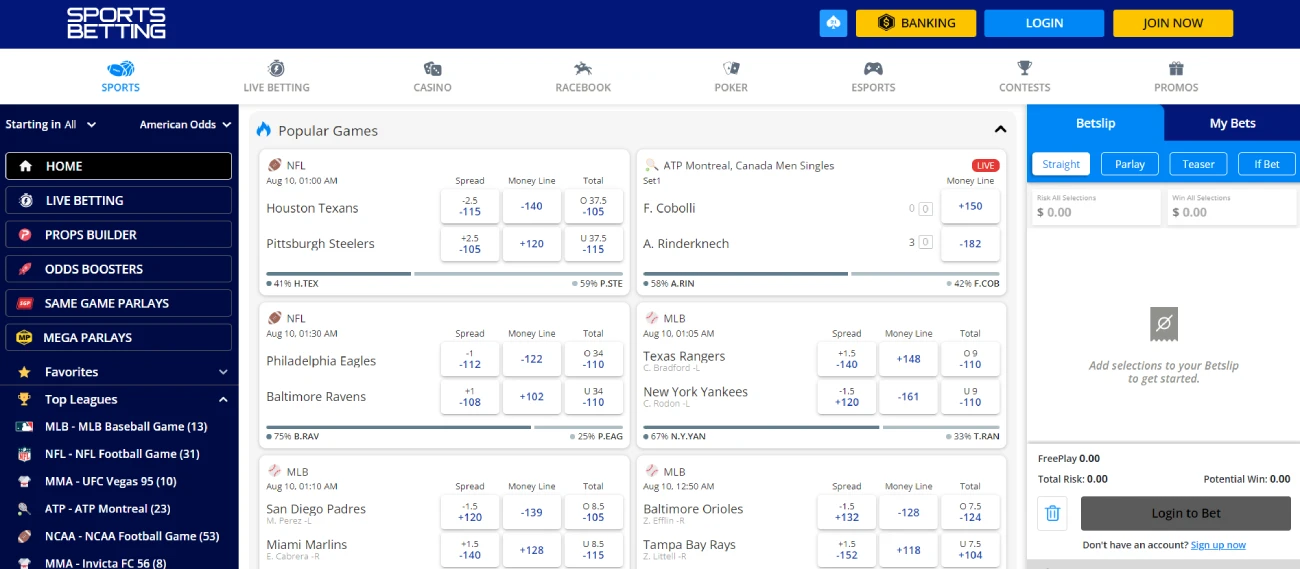
Task: Open MMA - Invicta FC 56 (8)
Action: coord(107,563)
